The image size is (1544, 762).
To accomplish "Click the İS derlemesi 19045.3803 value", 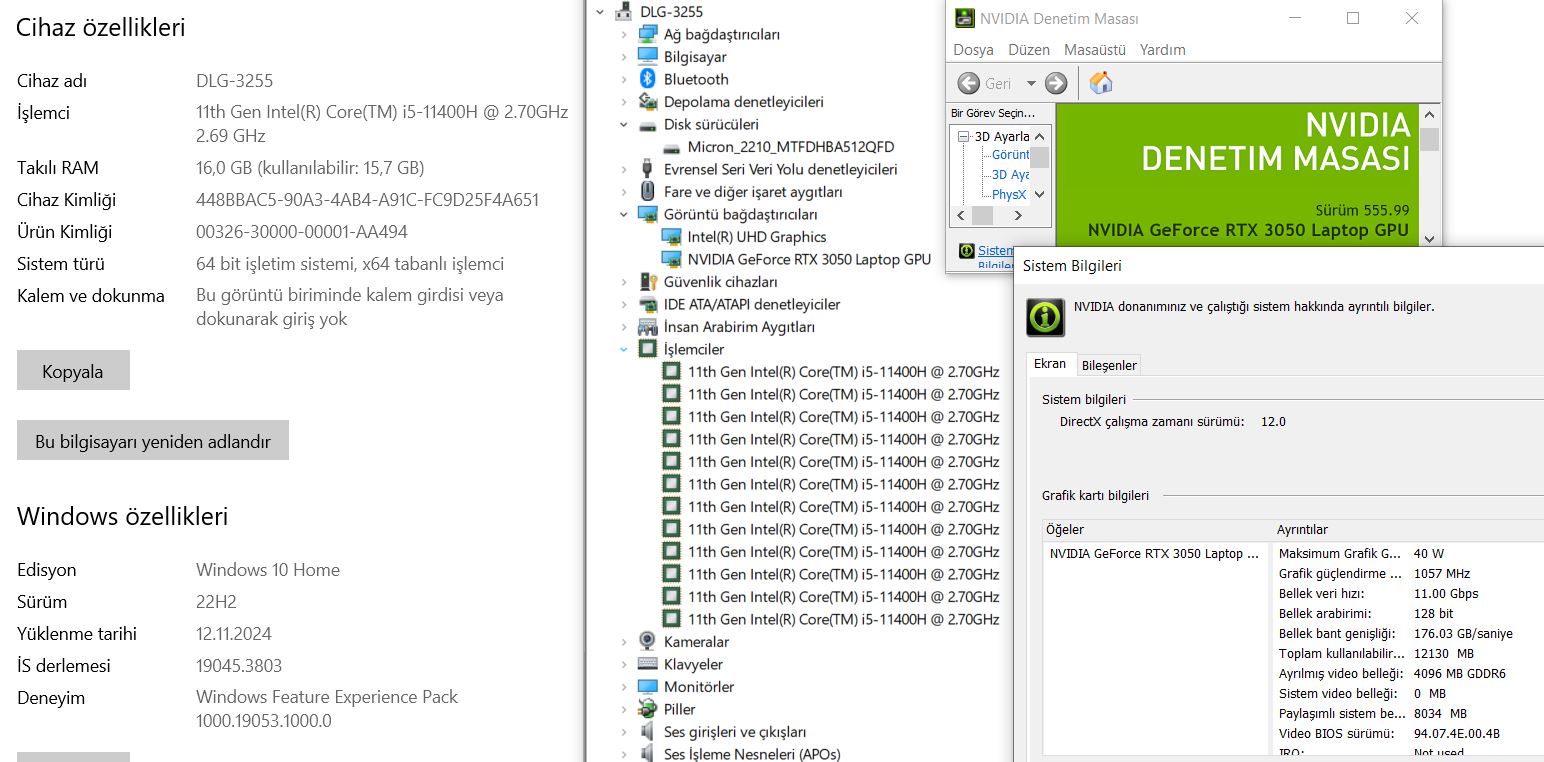I will pos(239,665).
